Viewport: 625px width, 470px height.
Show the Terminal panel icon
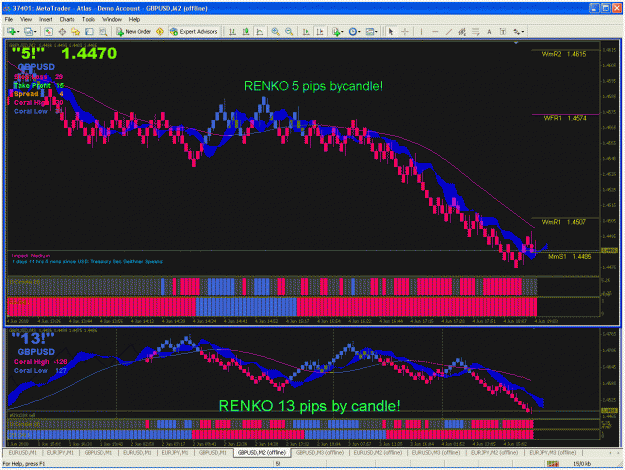(89, 31)
